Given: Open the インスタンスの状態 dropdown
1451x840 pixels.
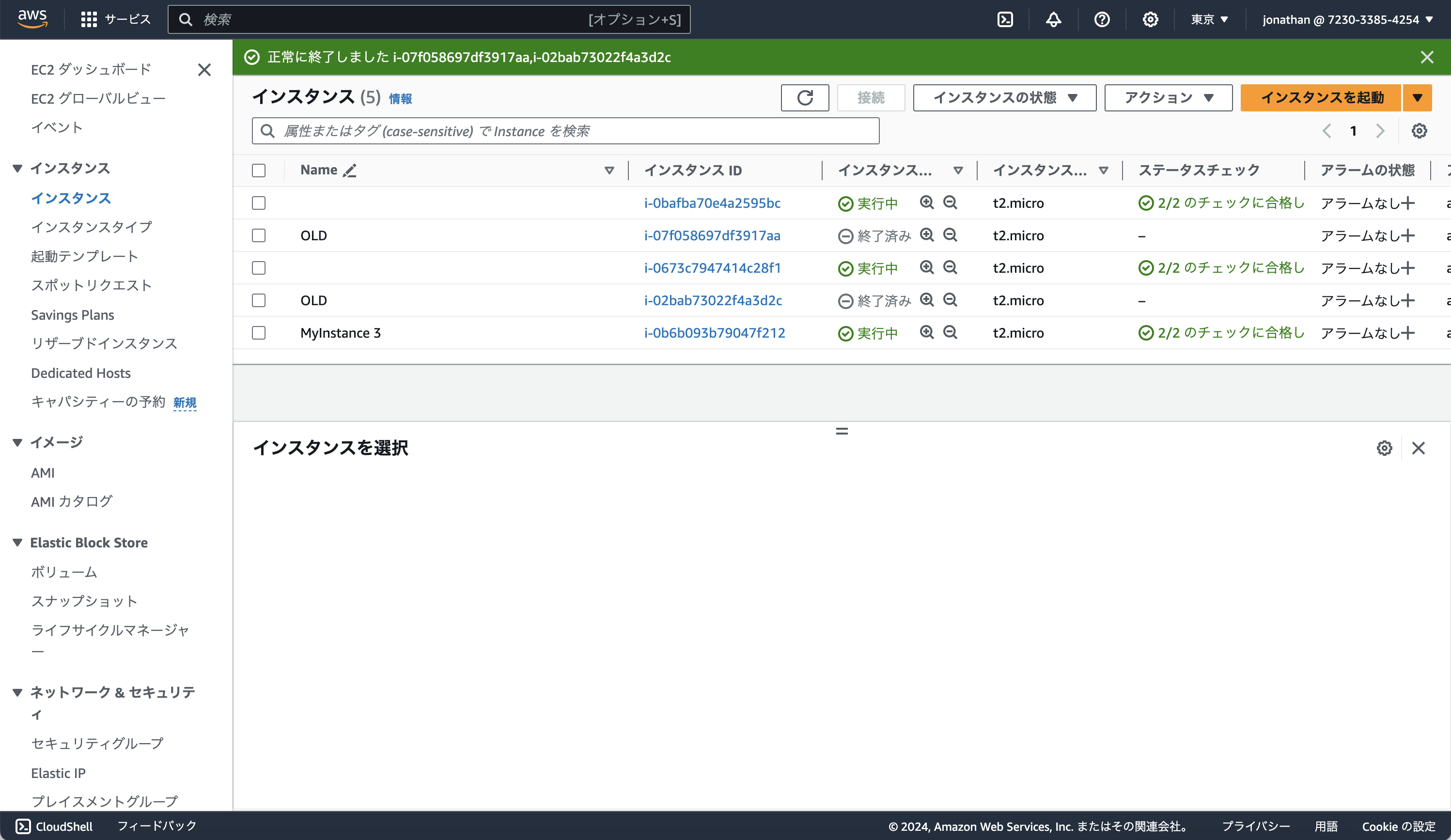Looking at the screenshot, I should click(1004, 98).
